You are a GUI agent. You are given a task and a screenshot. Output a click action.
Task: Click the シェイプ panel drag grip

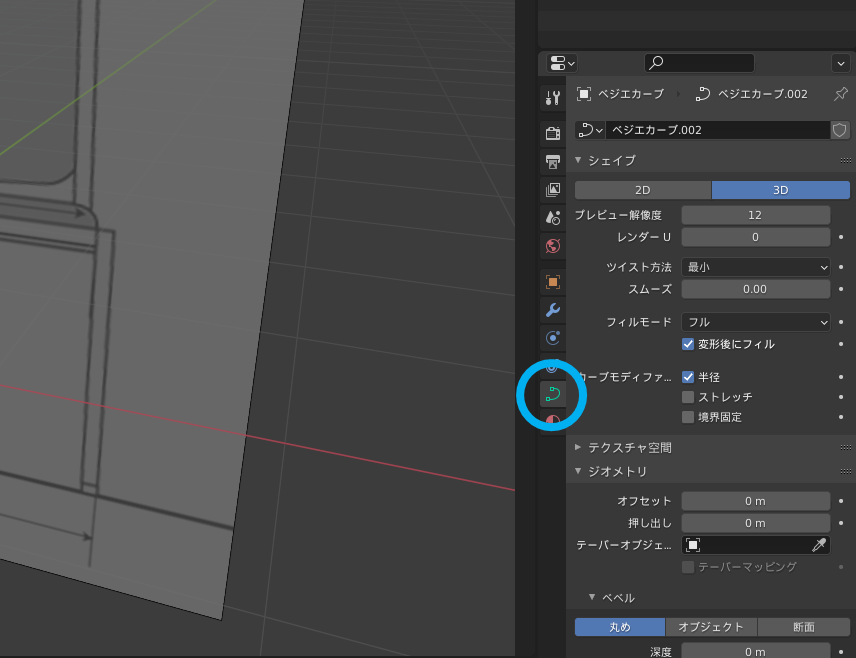[846, 161]
